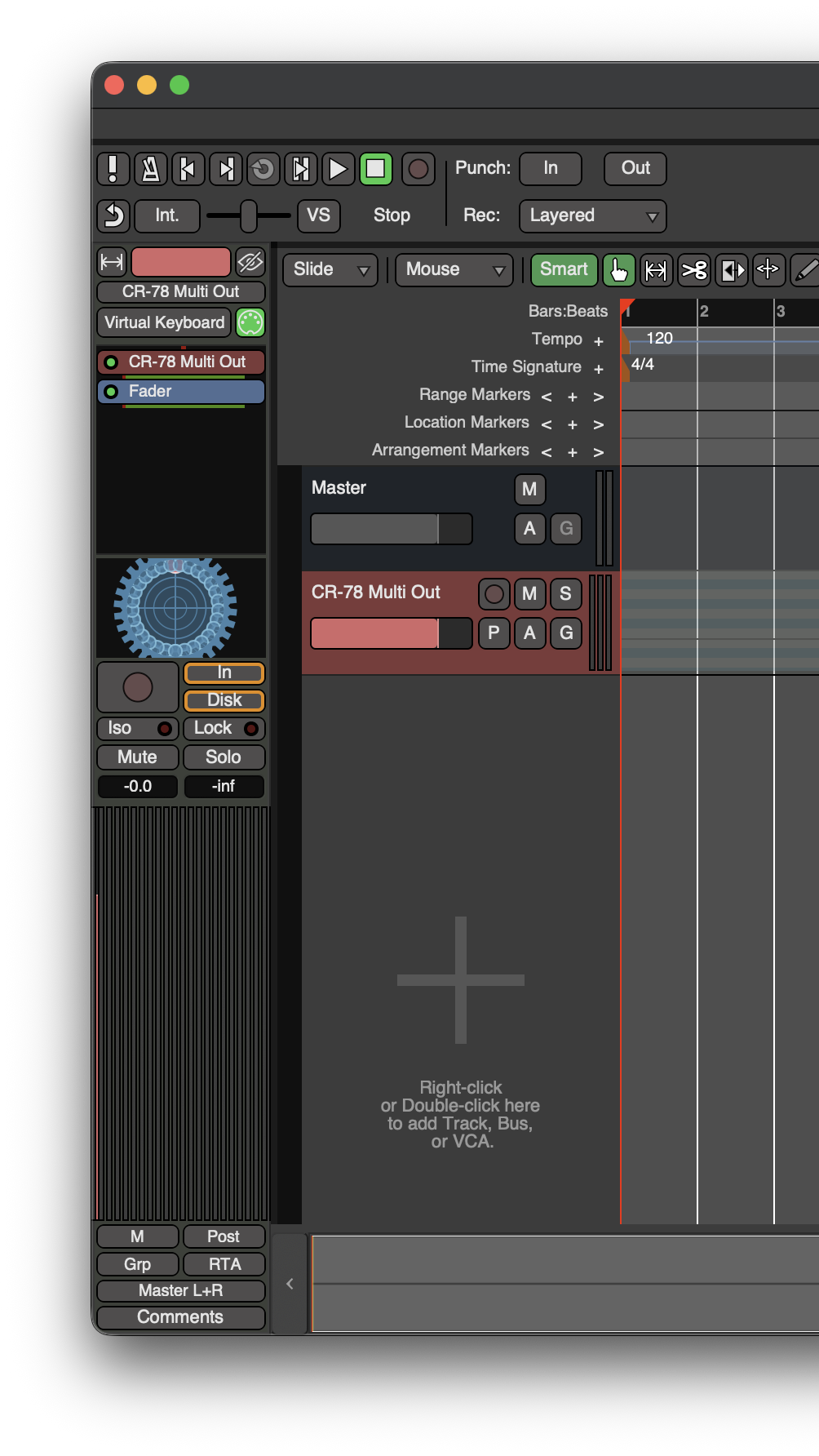The width and height of the screenshot is (819, 1456).
Task: Click the Virtual Keyboard button
Action: point(164,322)
